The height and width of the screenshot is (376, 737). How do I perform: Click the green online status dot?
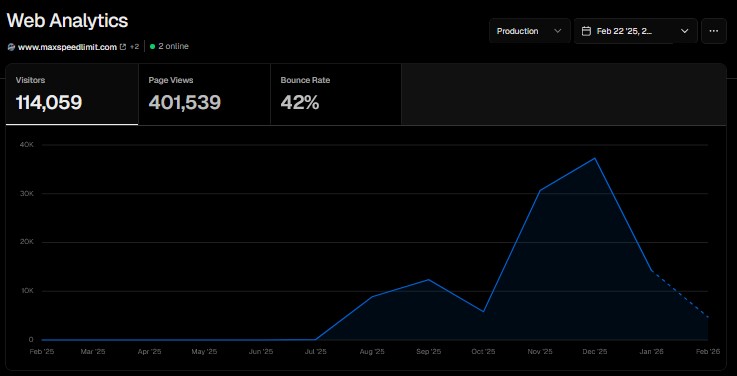pos(152,47)
